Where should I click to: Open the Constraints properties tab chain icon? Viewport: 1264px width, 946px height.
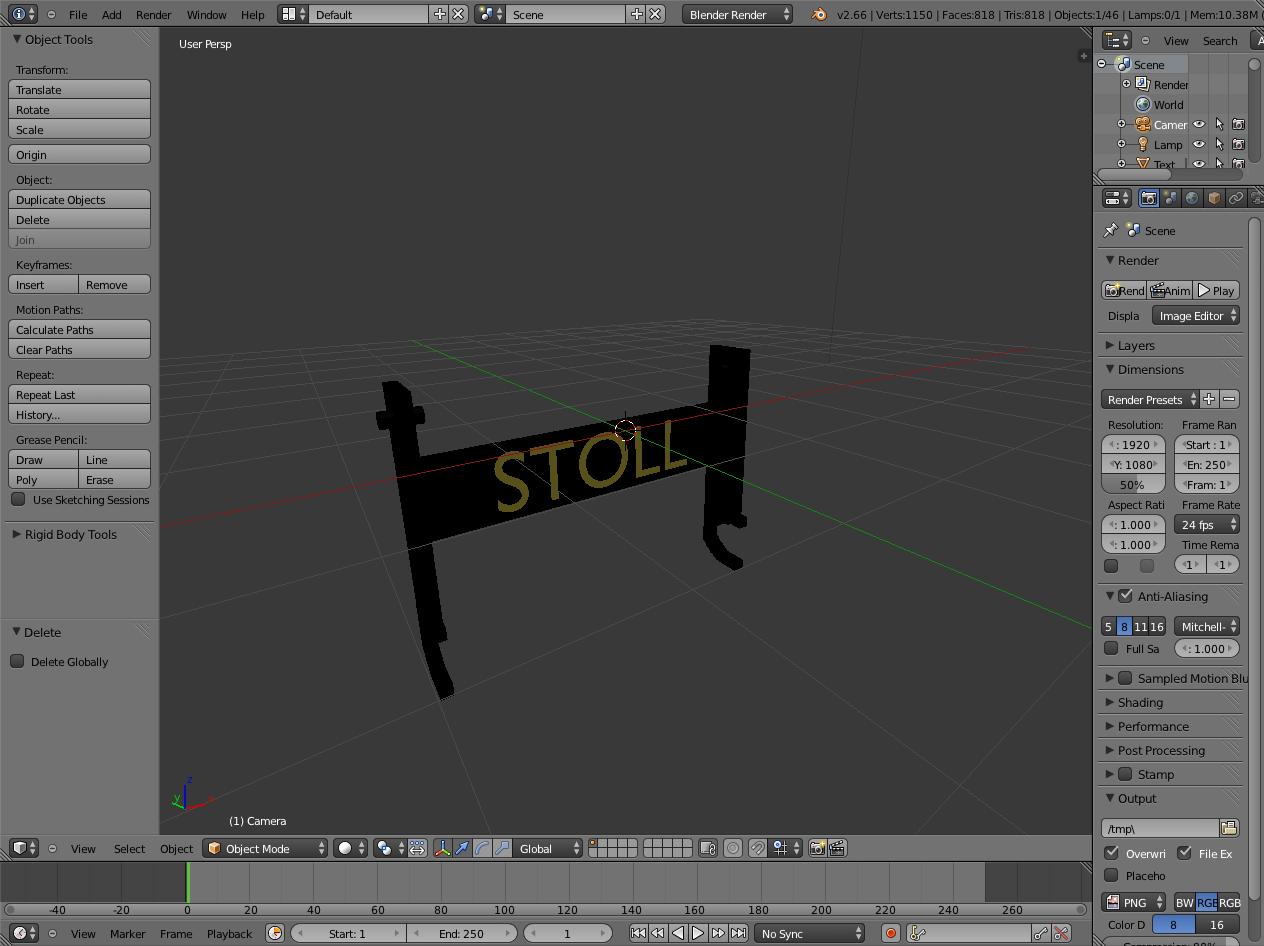1236,198
